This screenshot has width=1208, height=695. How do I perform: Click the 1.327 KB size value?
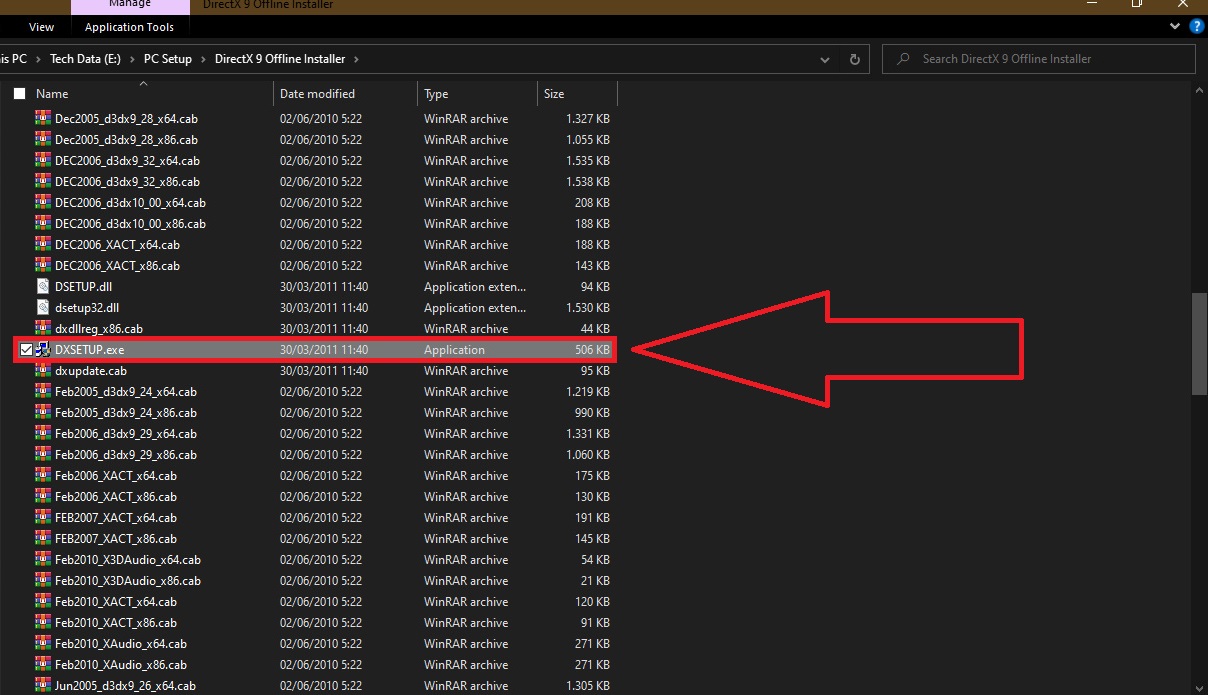tap(587, 118)
